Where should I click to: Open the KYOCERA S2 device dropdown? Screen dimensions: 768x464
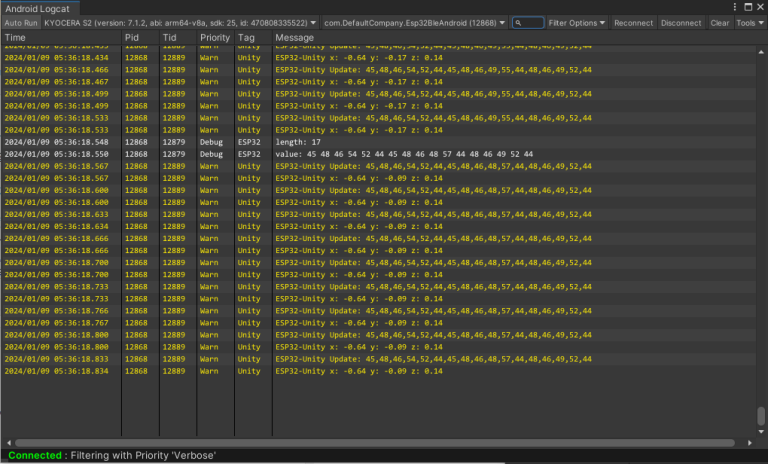180,23
